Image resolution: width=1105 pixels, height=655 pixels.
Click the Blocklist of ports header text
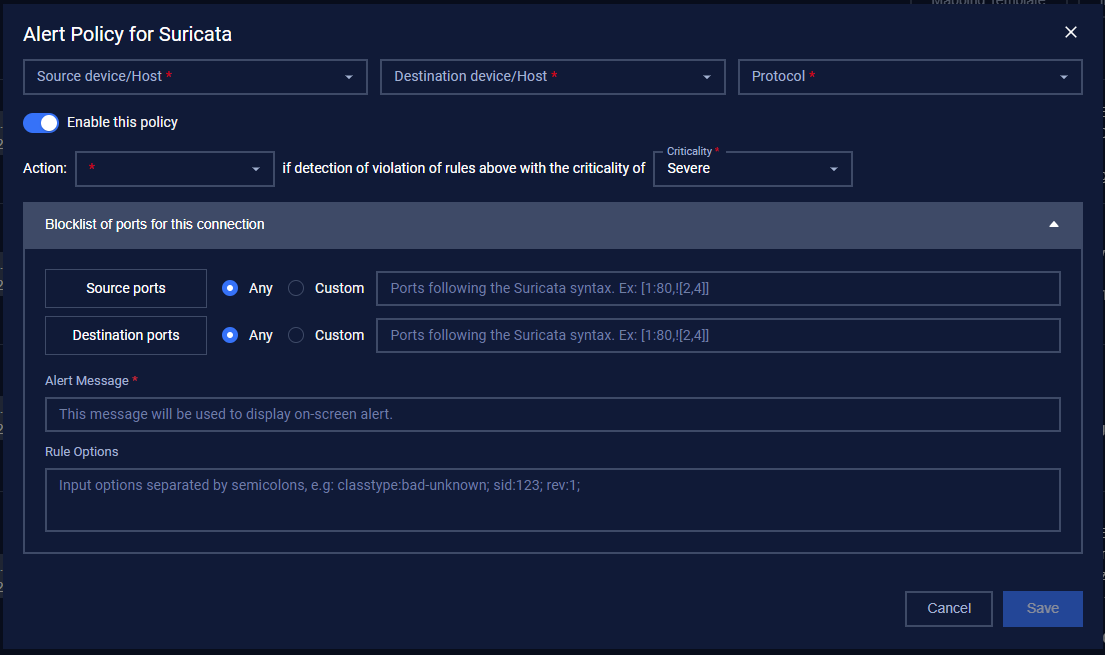tap(155, 224)
